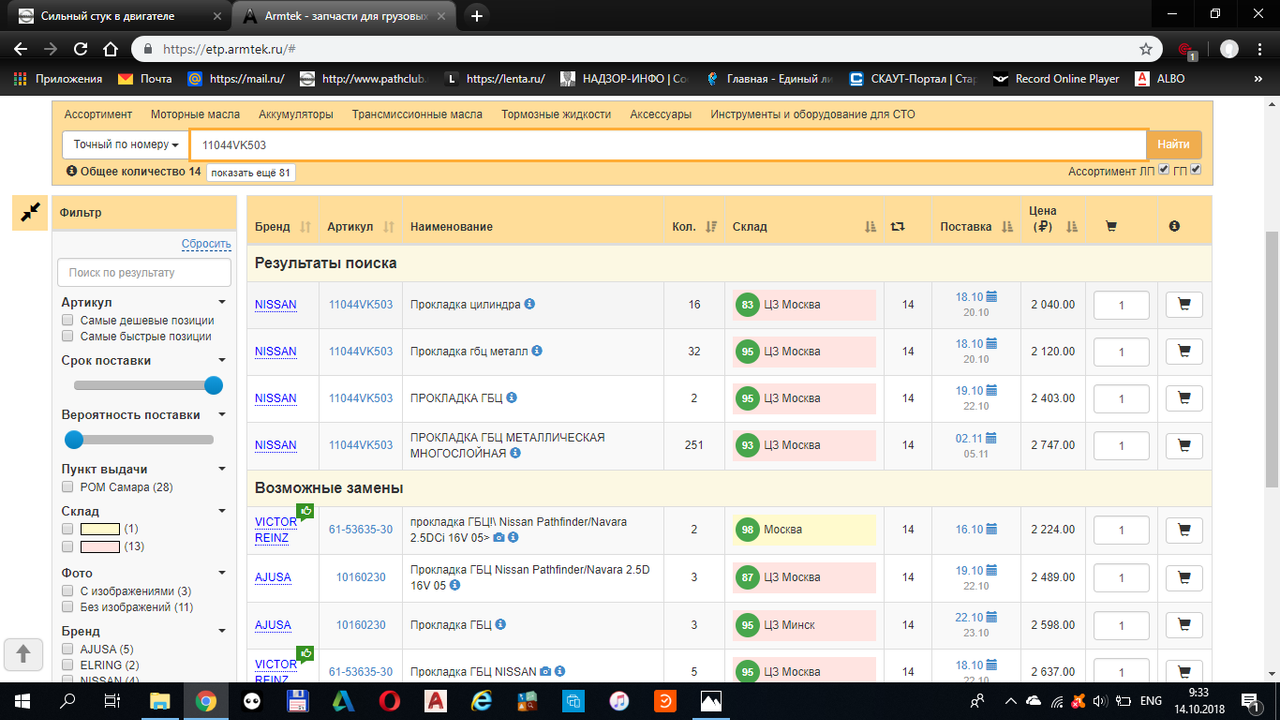Image resolution: width=1280 pixels, height=720 pixels.
Task: Add Ajusa item priced 2 489.00 to cart
Action: [x=1184, y=578]
